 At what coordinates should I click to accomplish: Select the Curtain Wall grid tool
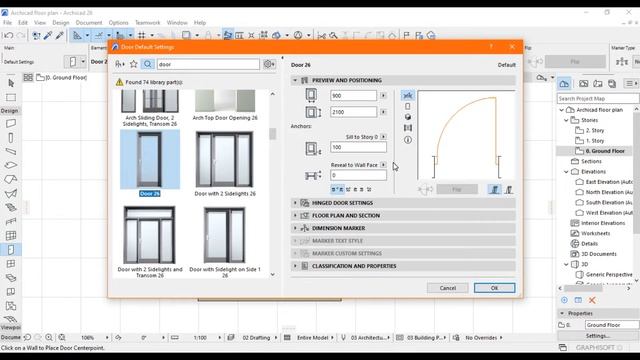[11, 236]
